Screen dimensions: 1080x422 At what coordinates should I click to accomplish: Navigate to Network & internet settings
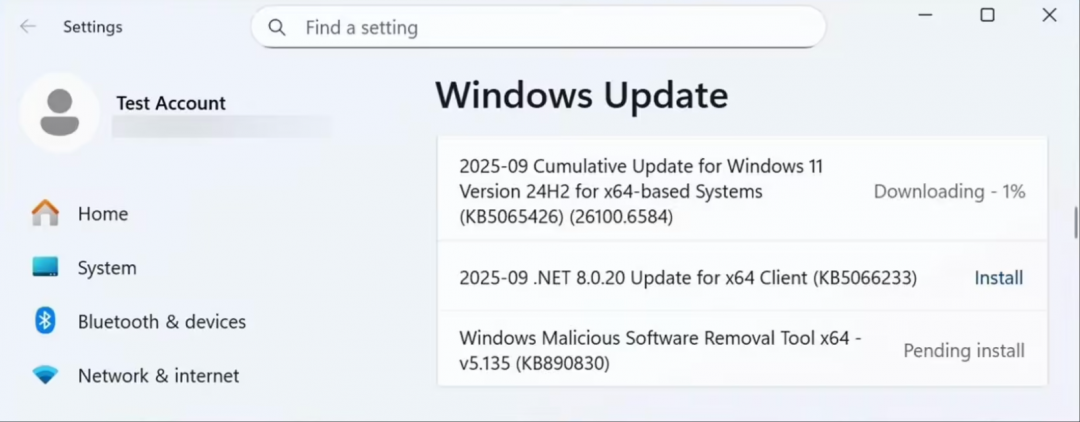pos(158,376)
